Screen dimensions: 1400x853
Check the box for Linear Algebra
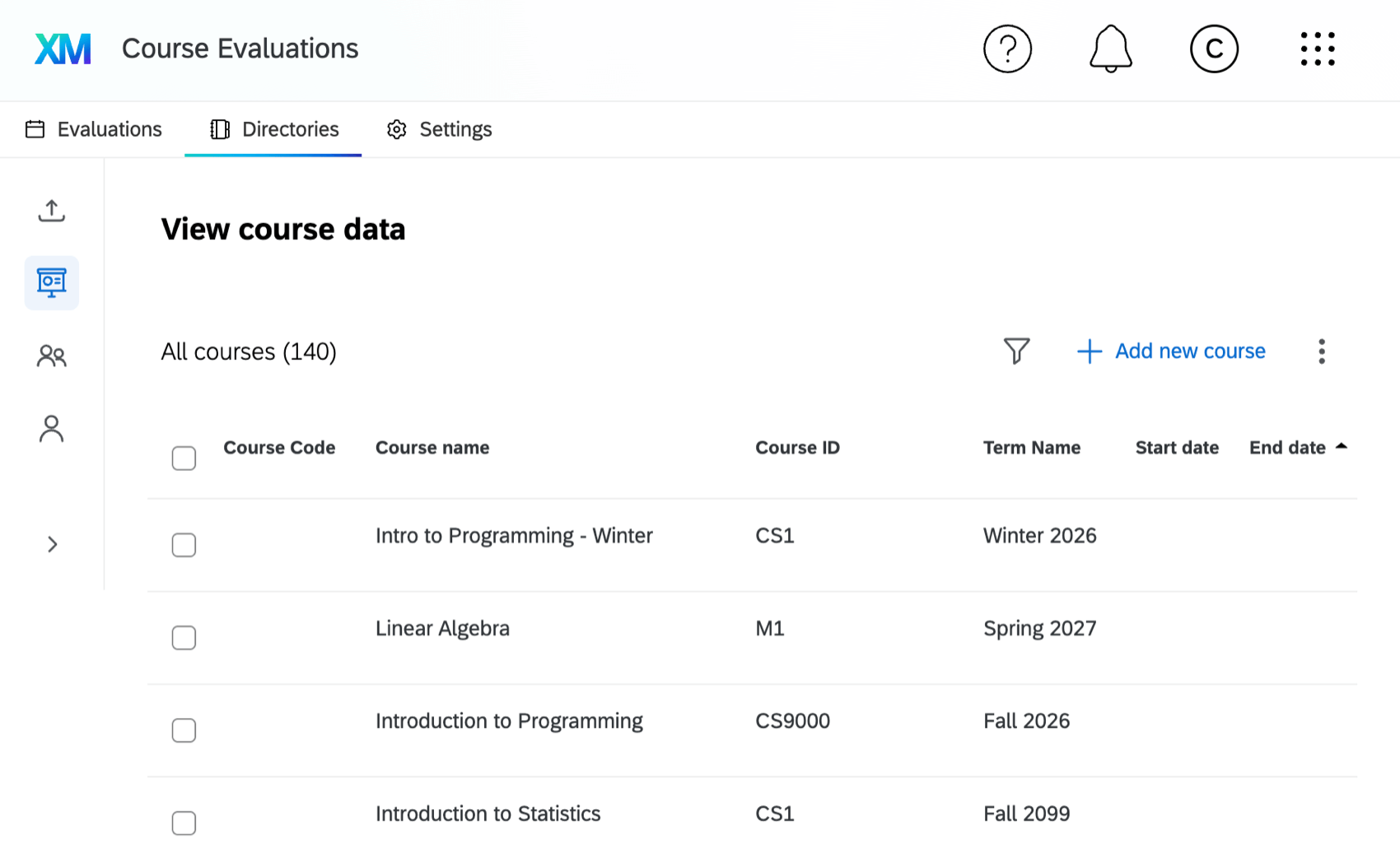[184, 637]
